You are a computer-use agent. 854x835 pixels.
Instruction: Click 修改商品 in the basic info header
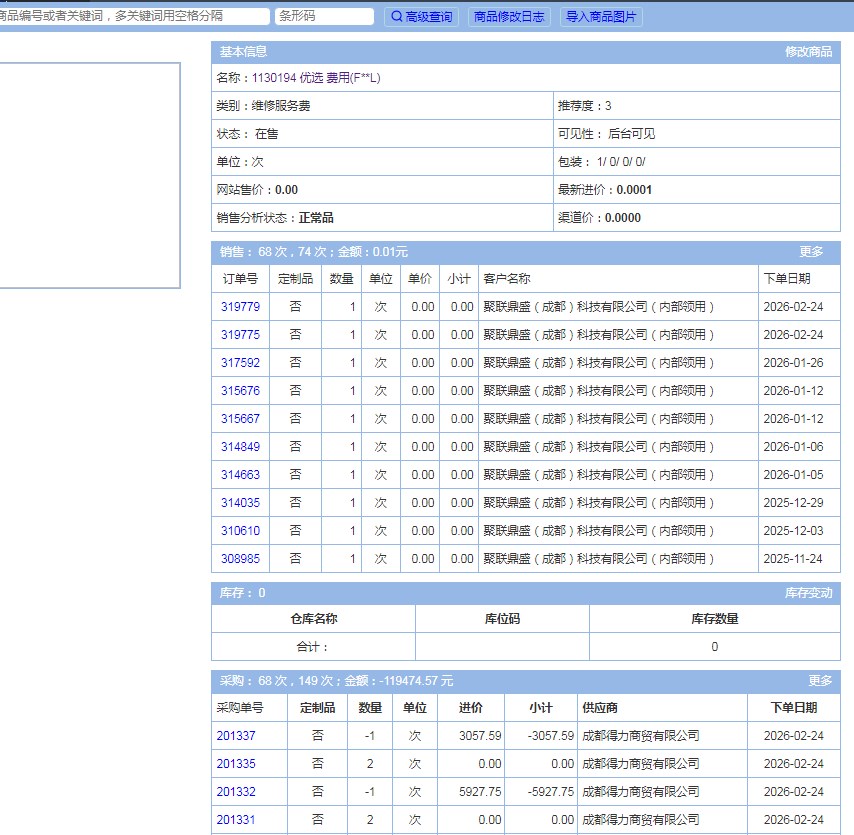click(x=808, y=52)
